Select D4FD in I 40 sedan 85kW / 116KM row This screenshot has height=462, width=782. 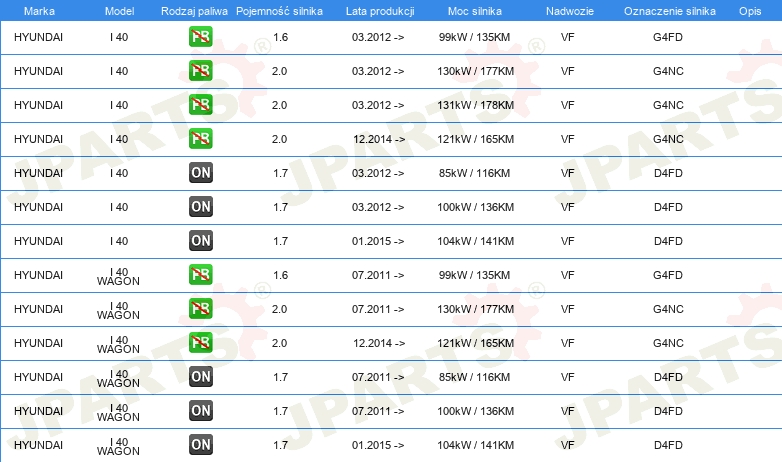668,173
